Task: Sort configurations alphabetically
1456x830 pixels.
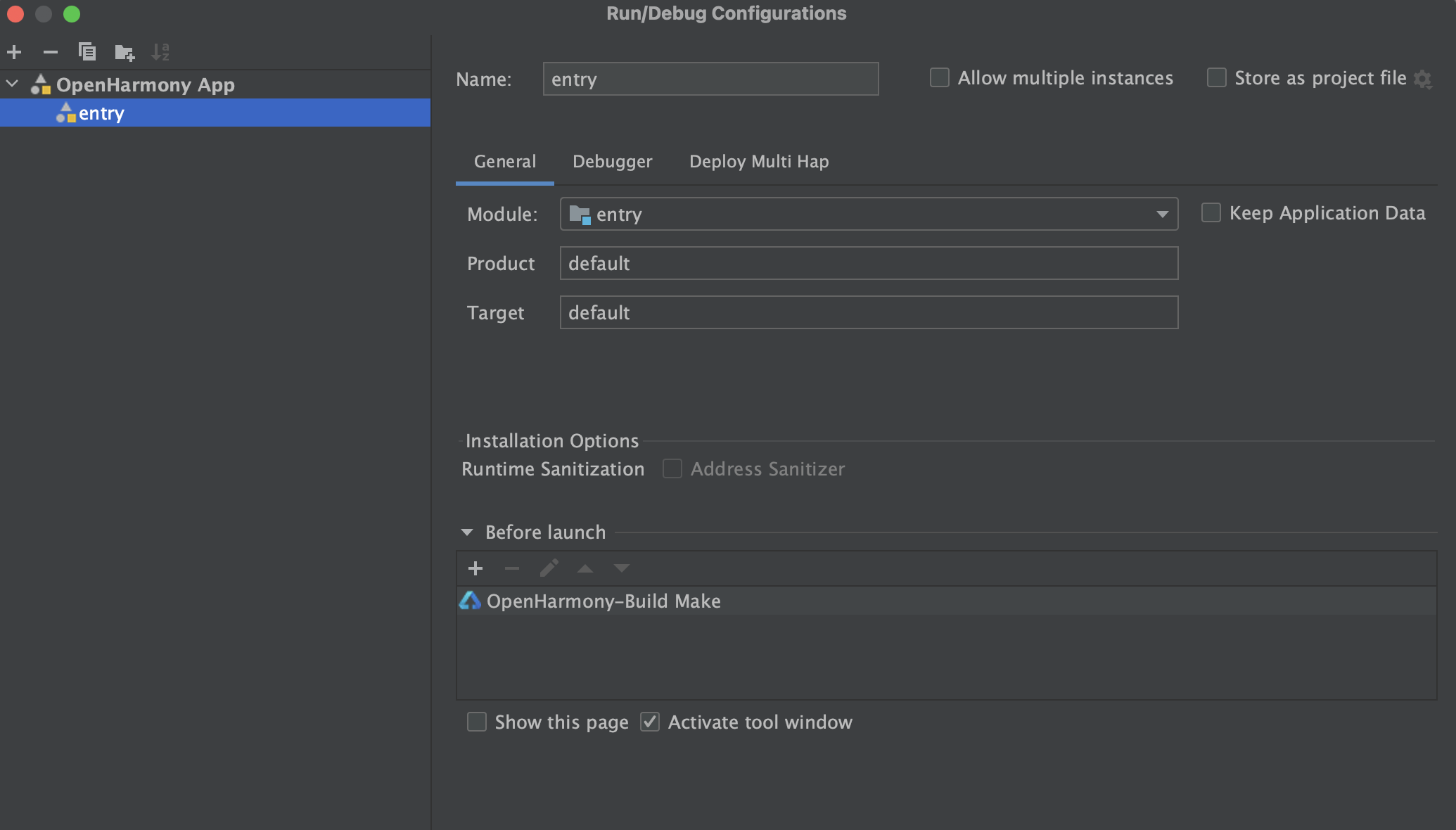Action: 160,52
